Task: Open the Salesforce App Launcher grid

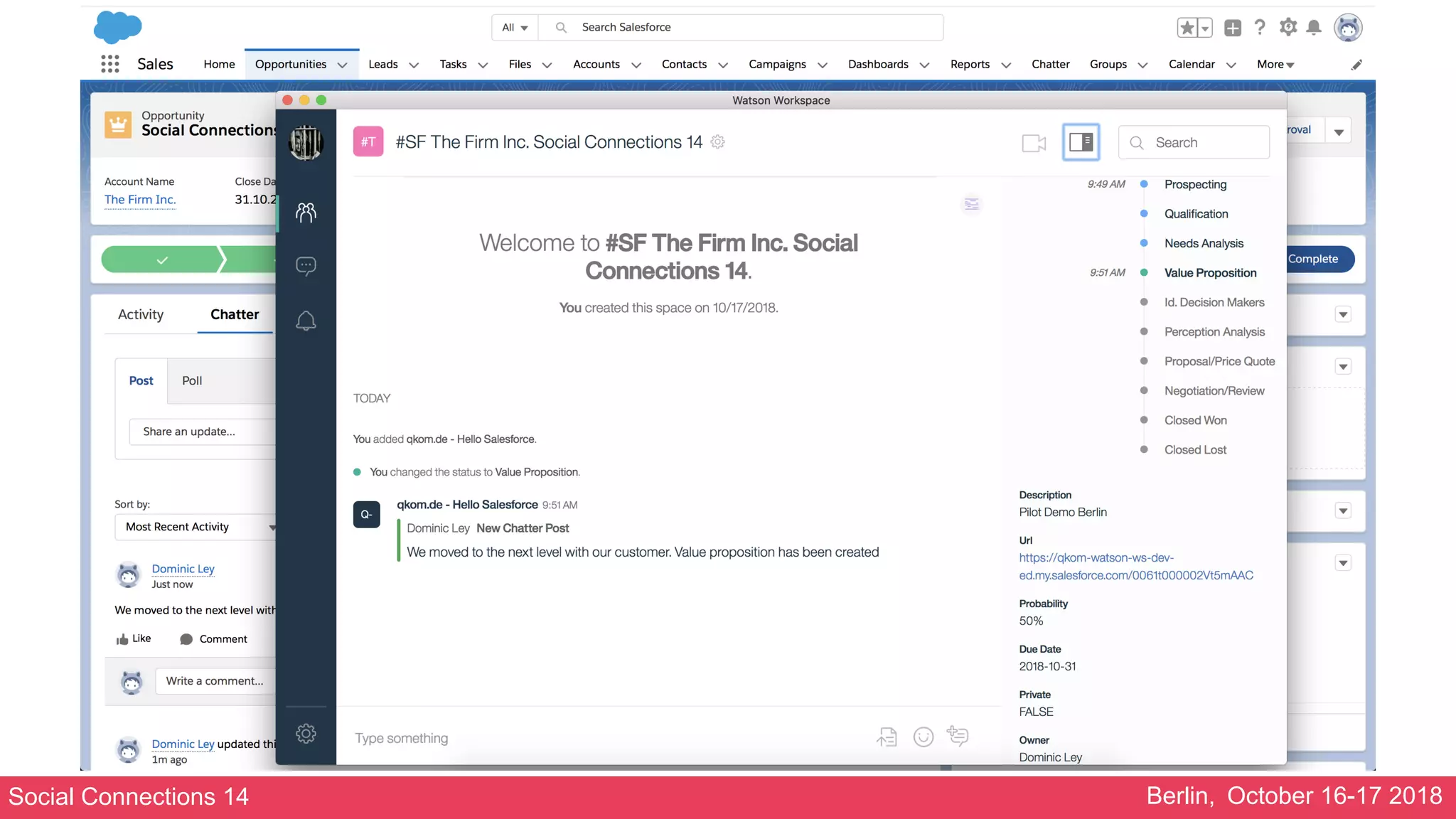Action: 110,64
